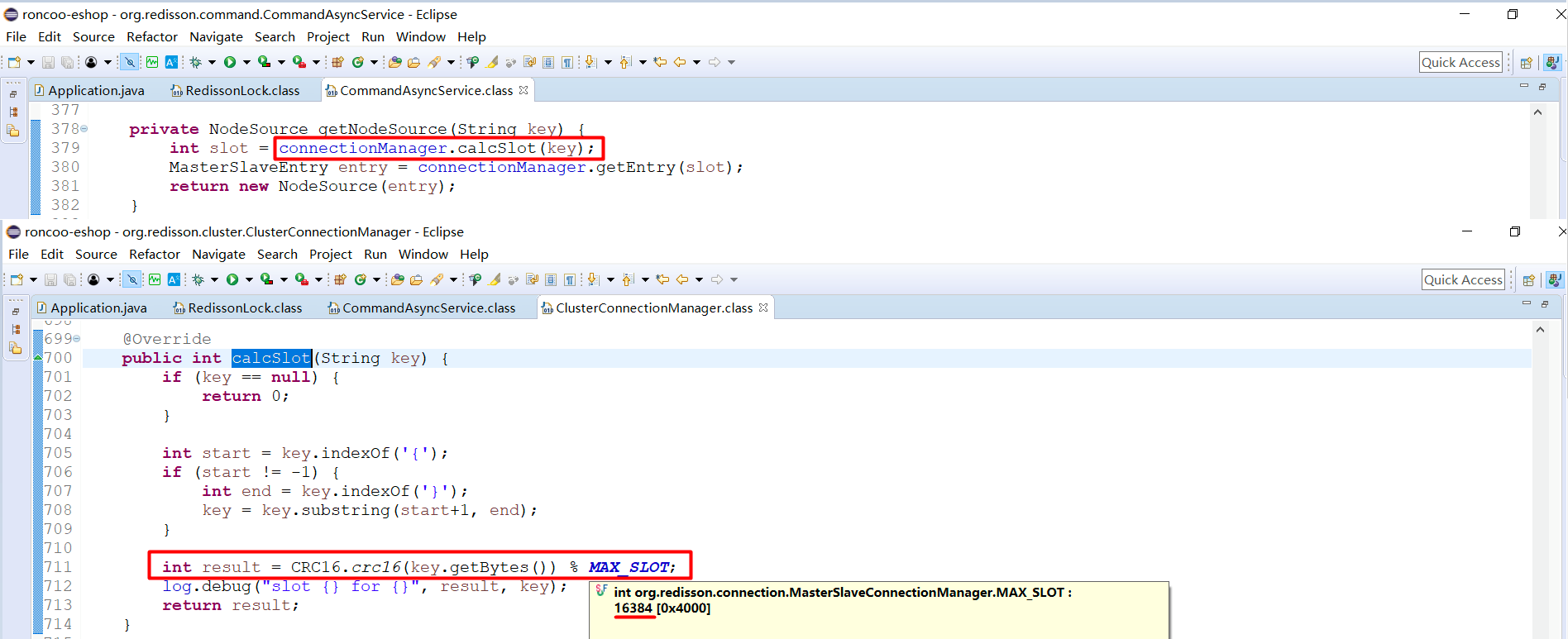Image resolution: width=1568 pixels, height=639 pixels.
Task: Toggle Block Selection mode in bottom window
Action: pos(551,279)
